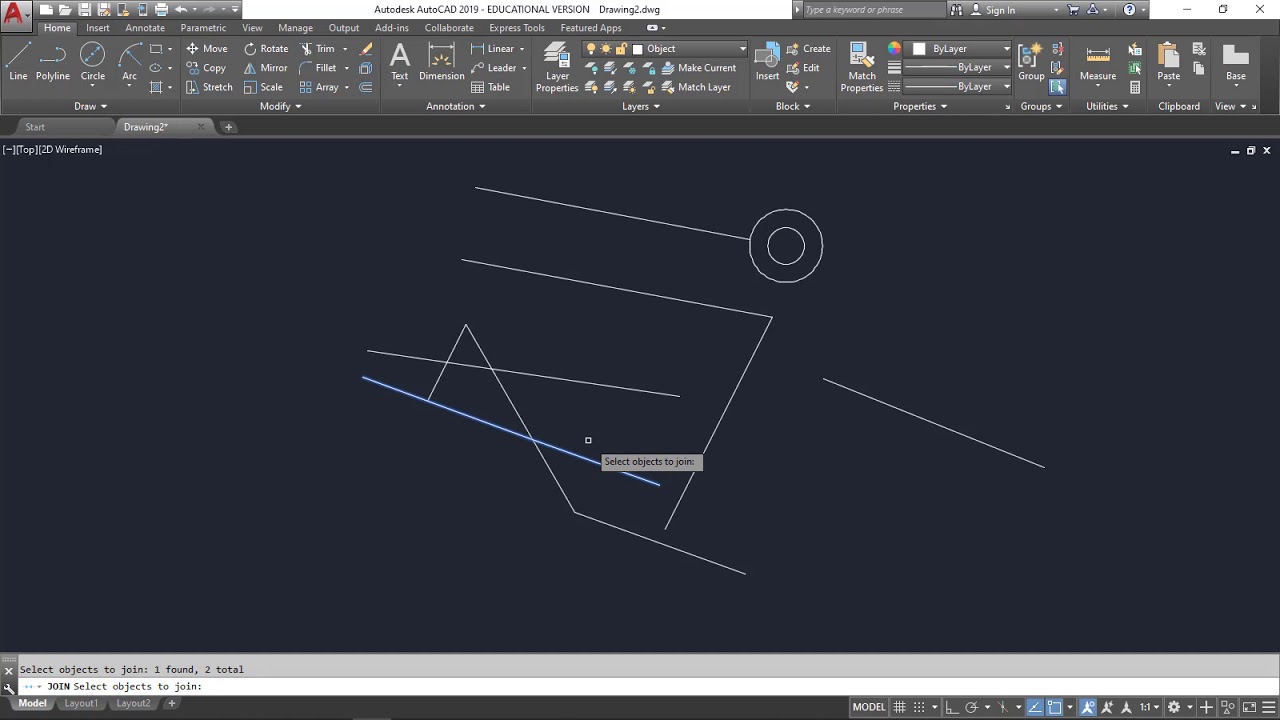Activate the Trim command
This screenshot has width=1280, height=720.
(x=318, y=49)
